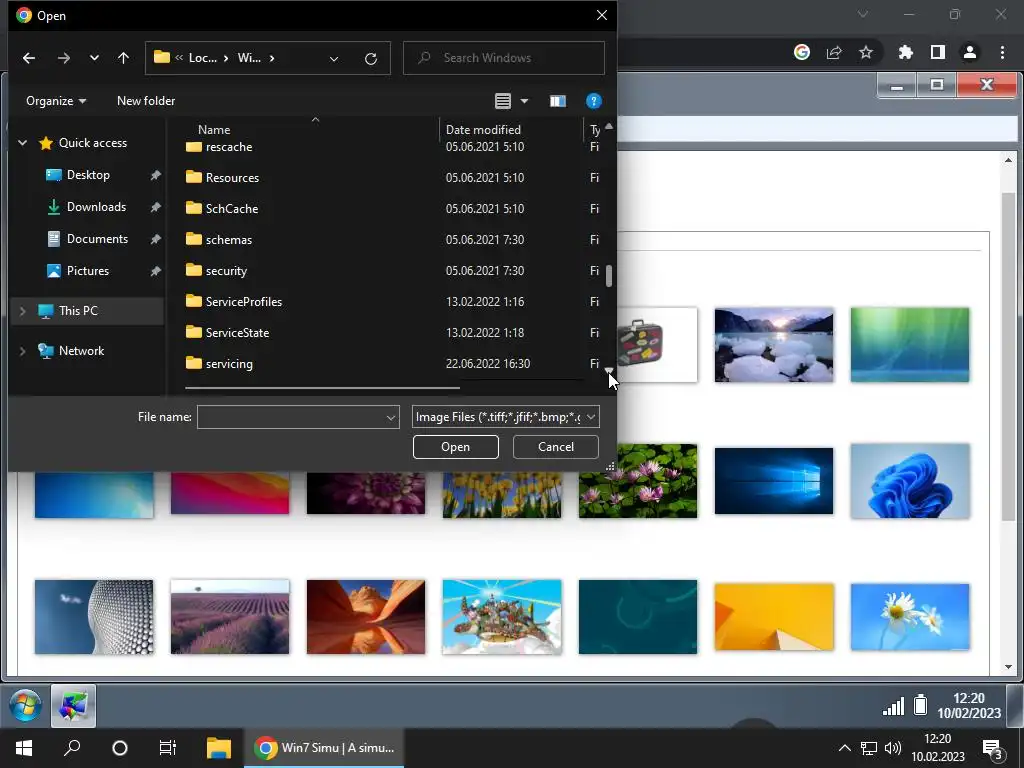Sort by the Name column header
This screenshot has width=1024, height=768.
[214, 129]
